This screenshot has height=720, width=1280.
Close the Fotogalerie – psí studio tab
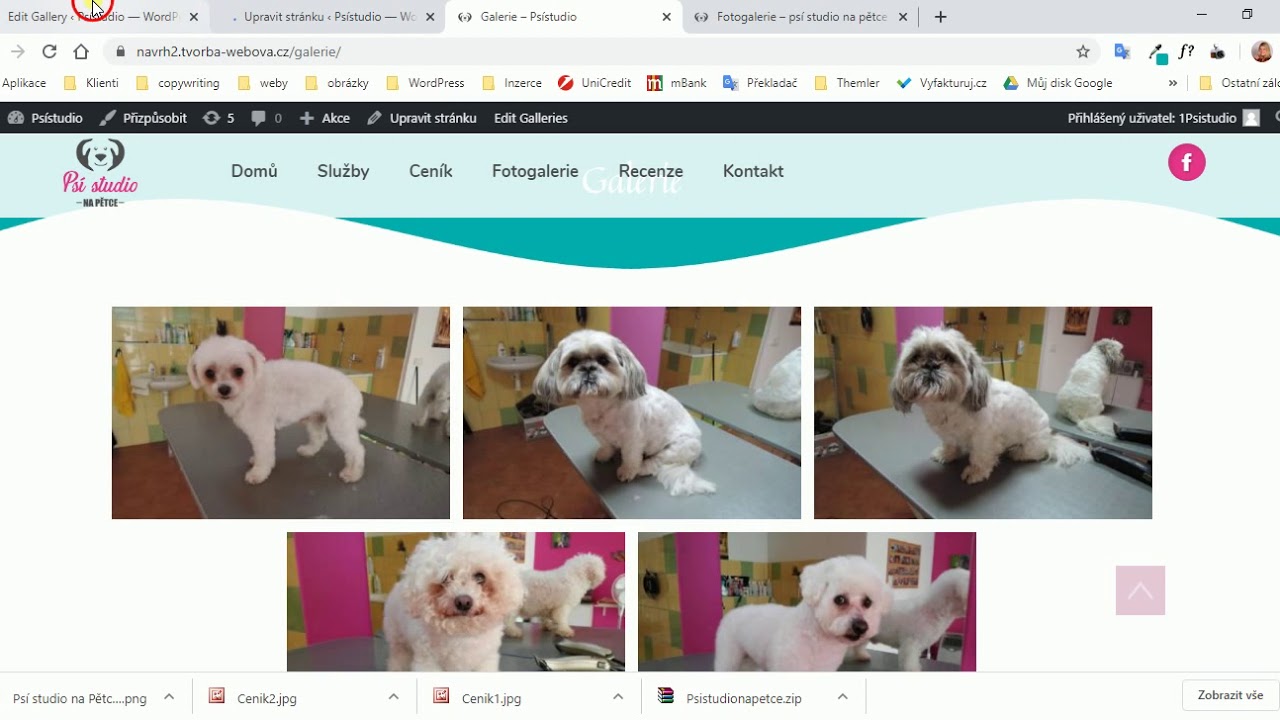(903, 17)
